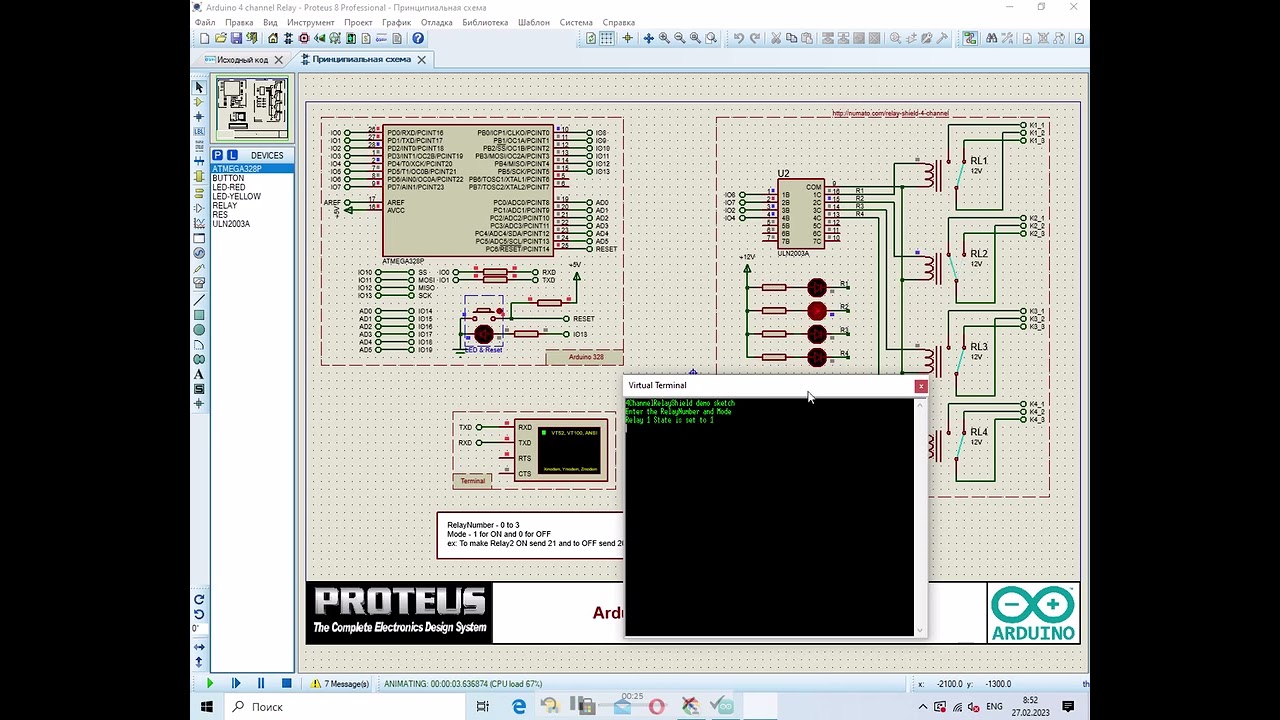Screen dimensions: 1280x720
Task: Play the simulation
Action: [x=210, y=683]
